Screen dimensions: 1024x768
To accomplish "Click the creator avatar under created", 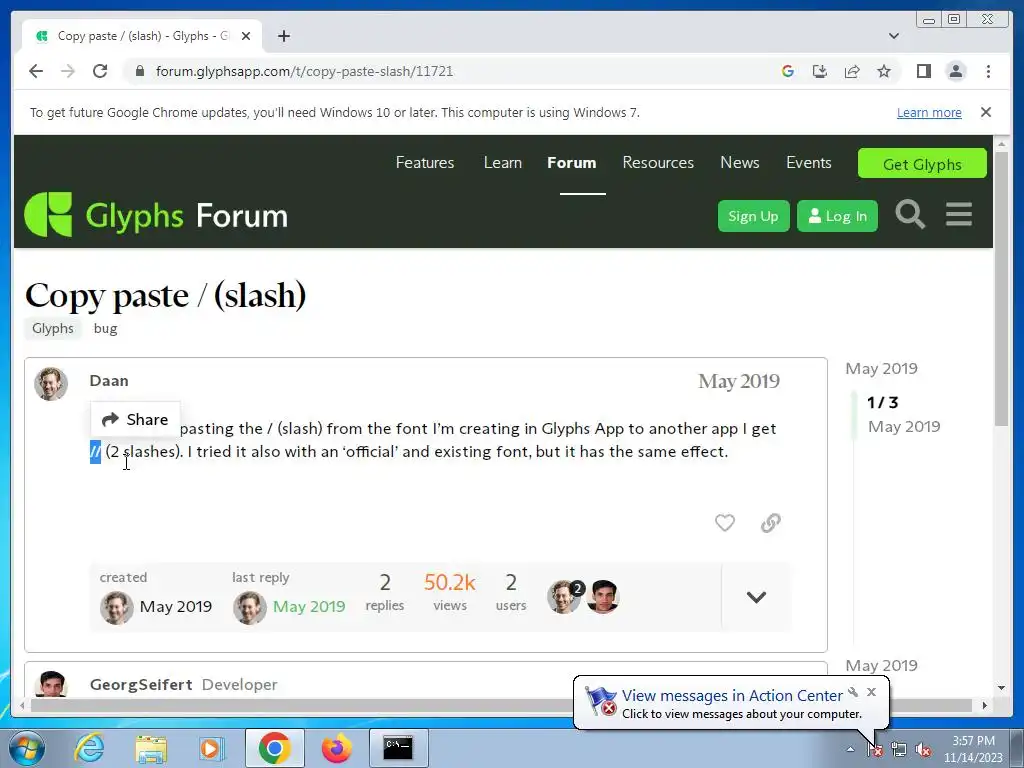I will (116, 607).
